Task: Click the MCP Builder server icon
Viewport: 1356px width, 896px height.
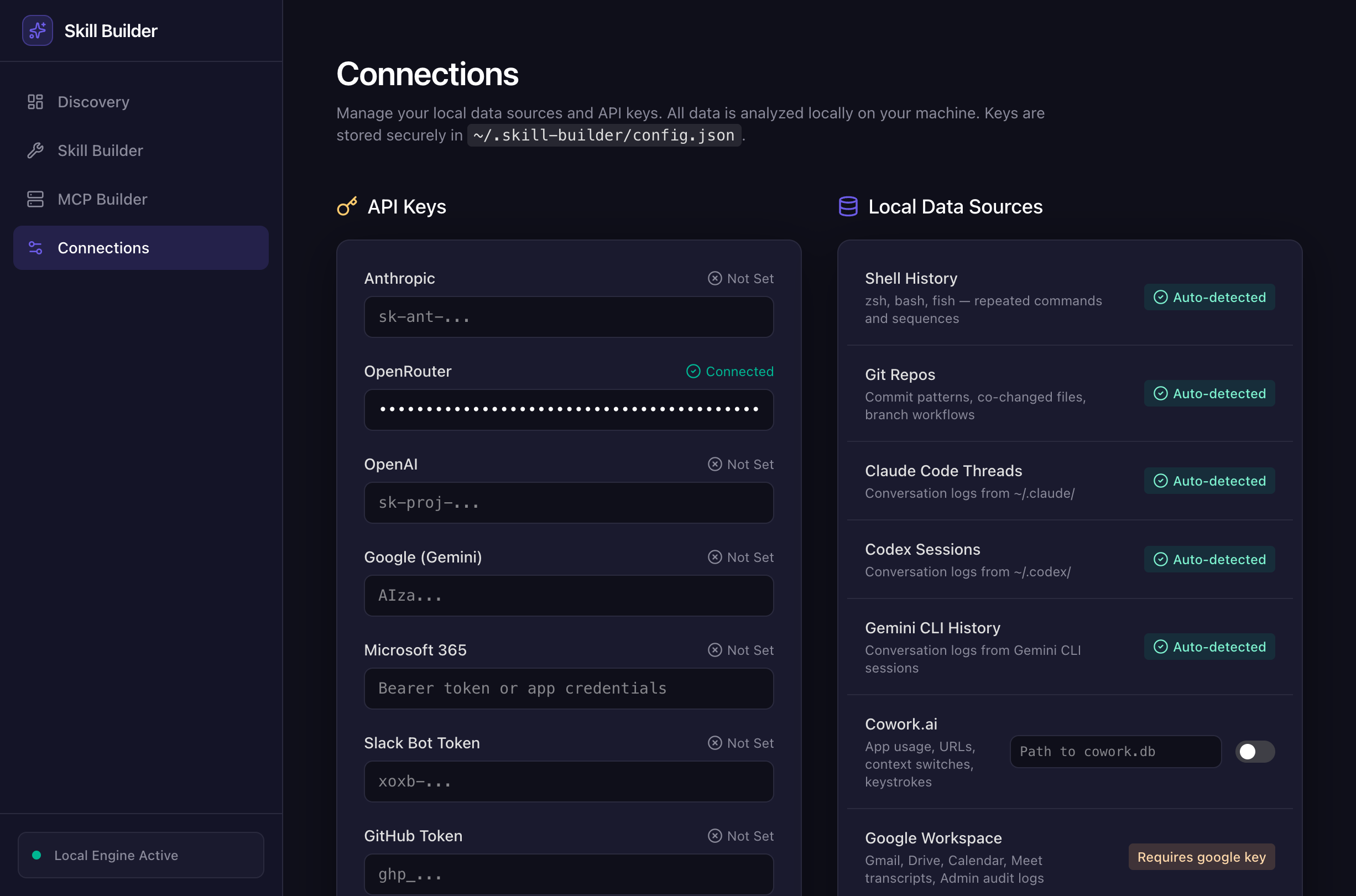Action: [35, 199]
